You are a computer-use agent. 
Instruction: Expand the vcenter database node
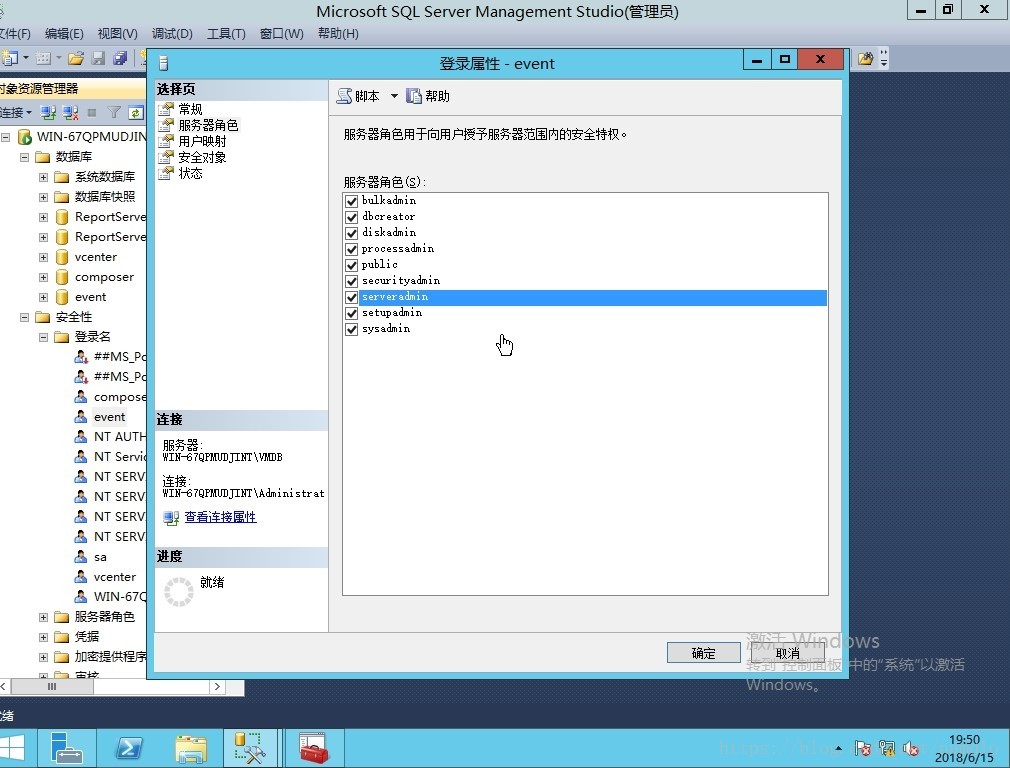click(43, 257)
